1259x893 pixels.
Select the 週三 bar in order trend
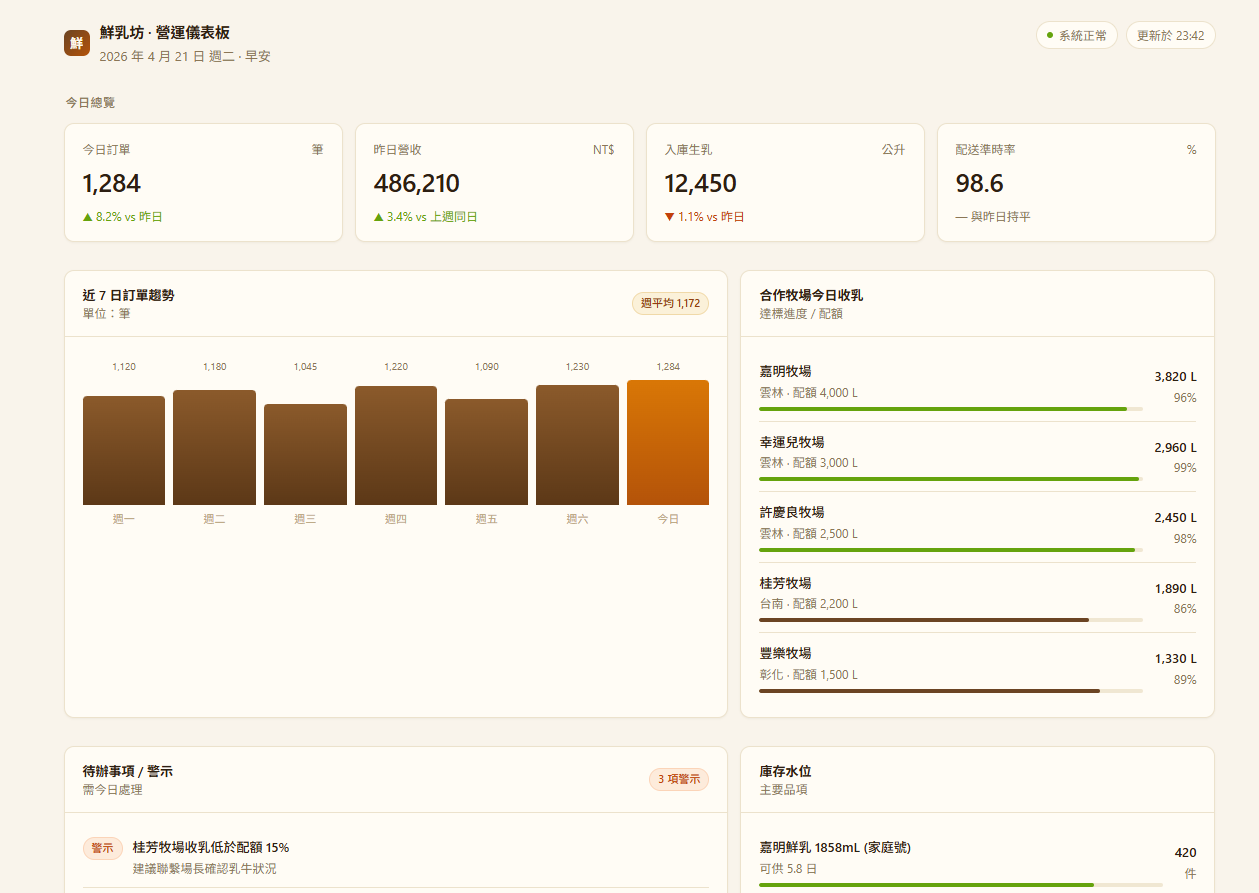[x=305, y=455]
